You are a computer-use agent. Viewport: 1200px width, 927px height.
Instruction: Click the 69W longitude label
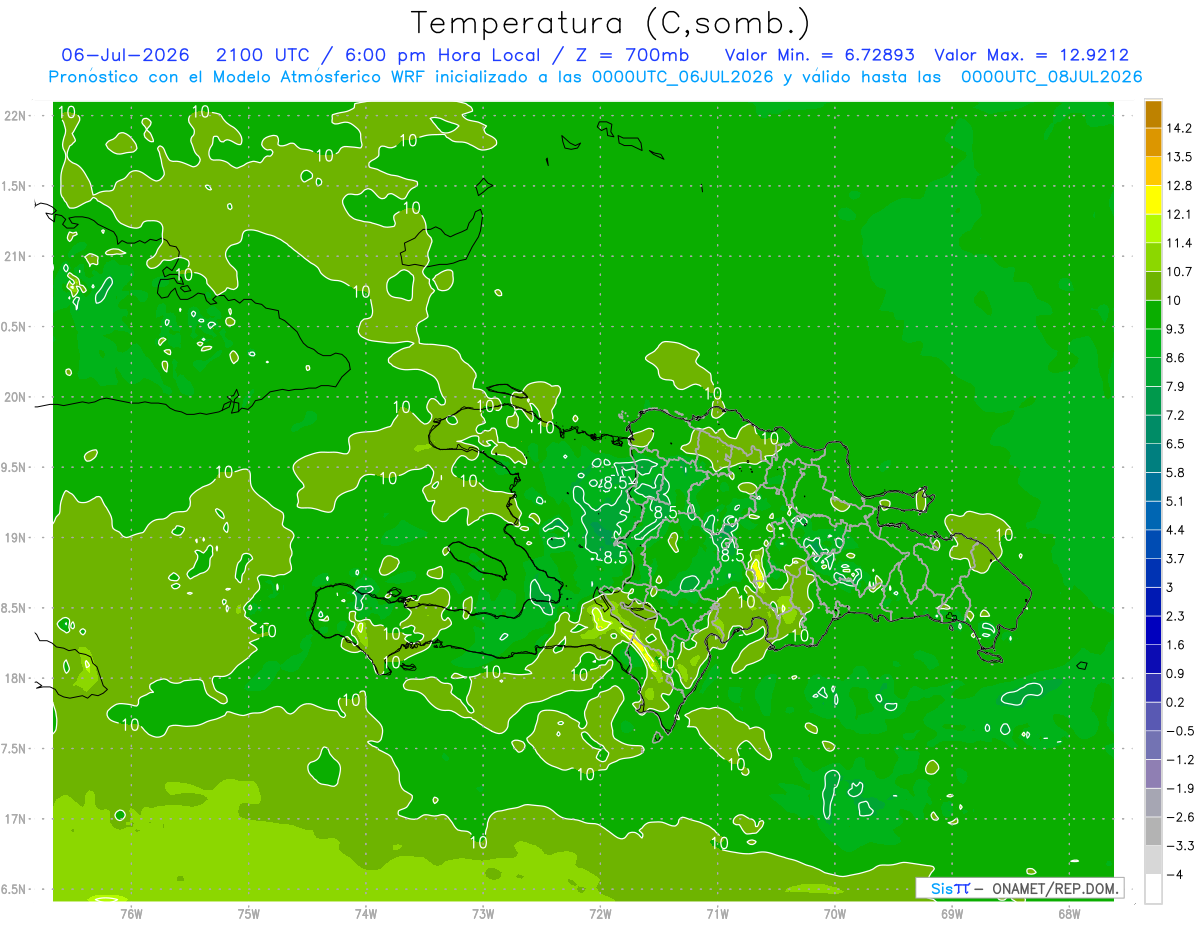(952, 913)
